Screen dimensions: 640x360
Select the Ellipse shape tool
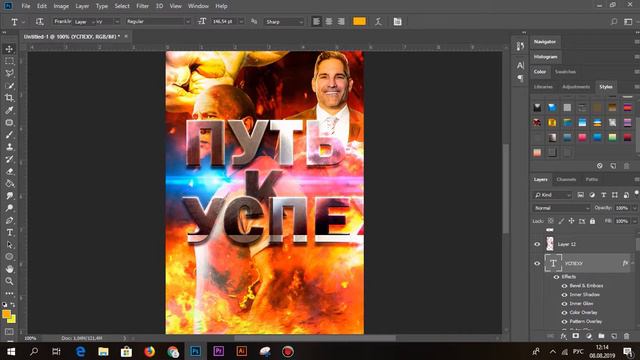[9, 257]
